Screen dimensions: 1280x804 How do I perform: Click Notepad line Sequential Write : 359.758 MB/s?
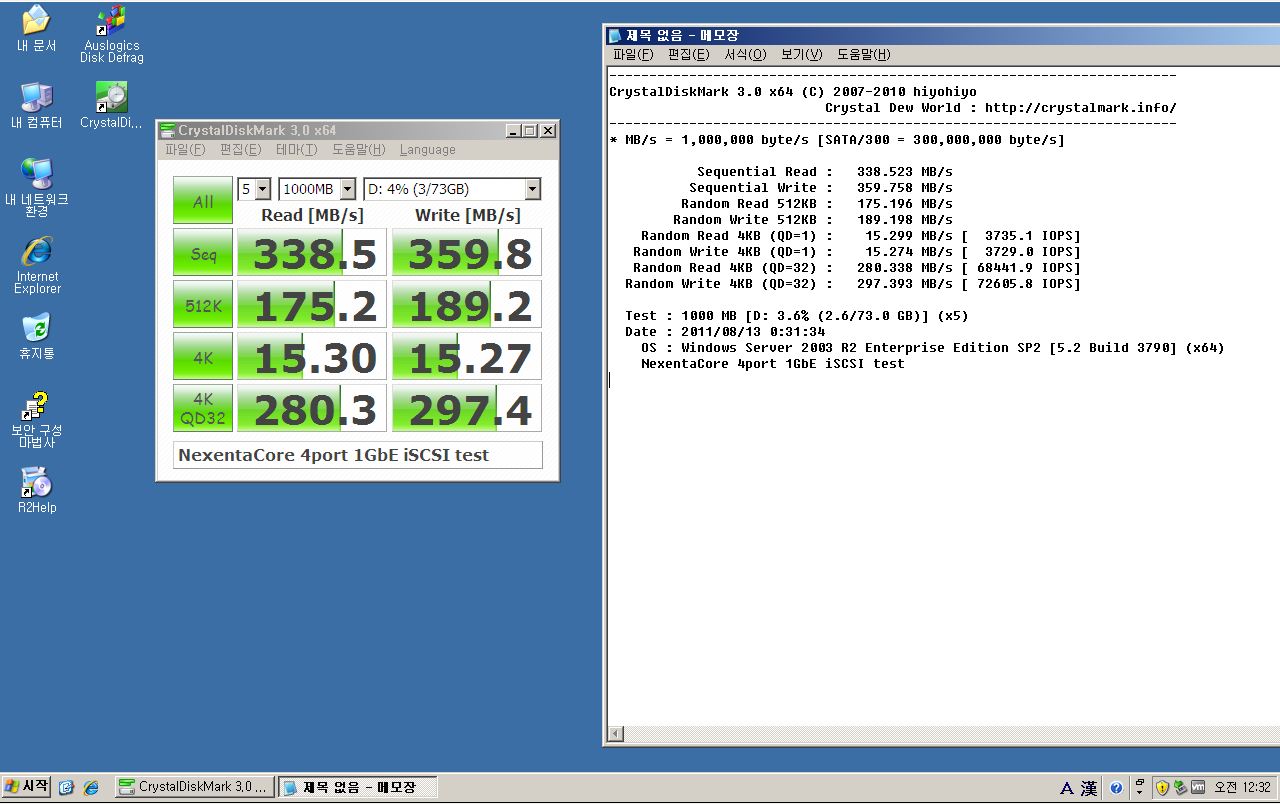(821, 188)
